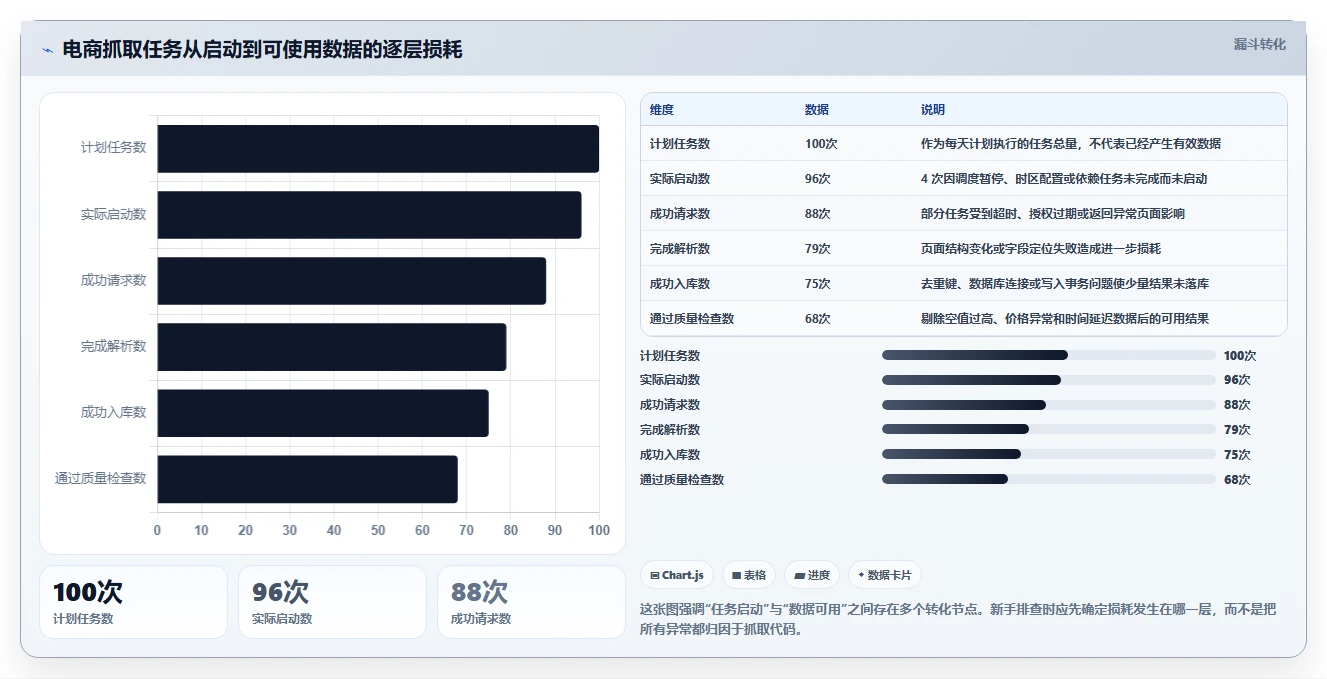Click the Chart.js tag icon
This screenshot has height=679, width=1327.
(655, 575)
